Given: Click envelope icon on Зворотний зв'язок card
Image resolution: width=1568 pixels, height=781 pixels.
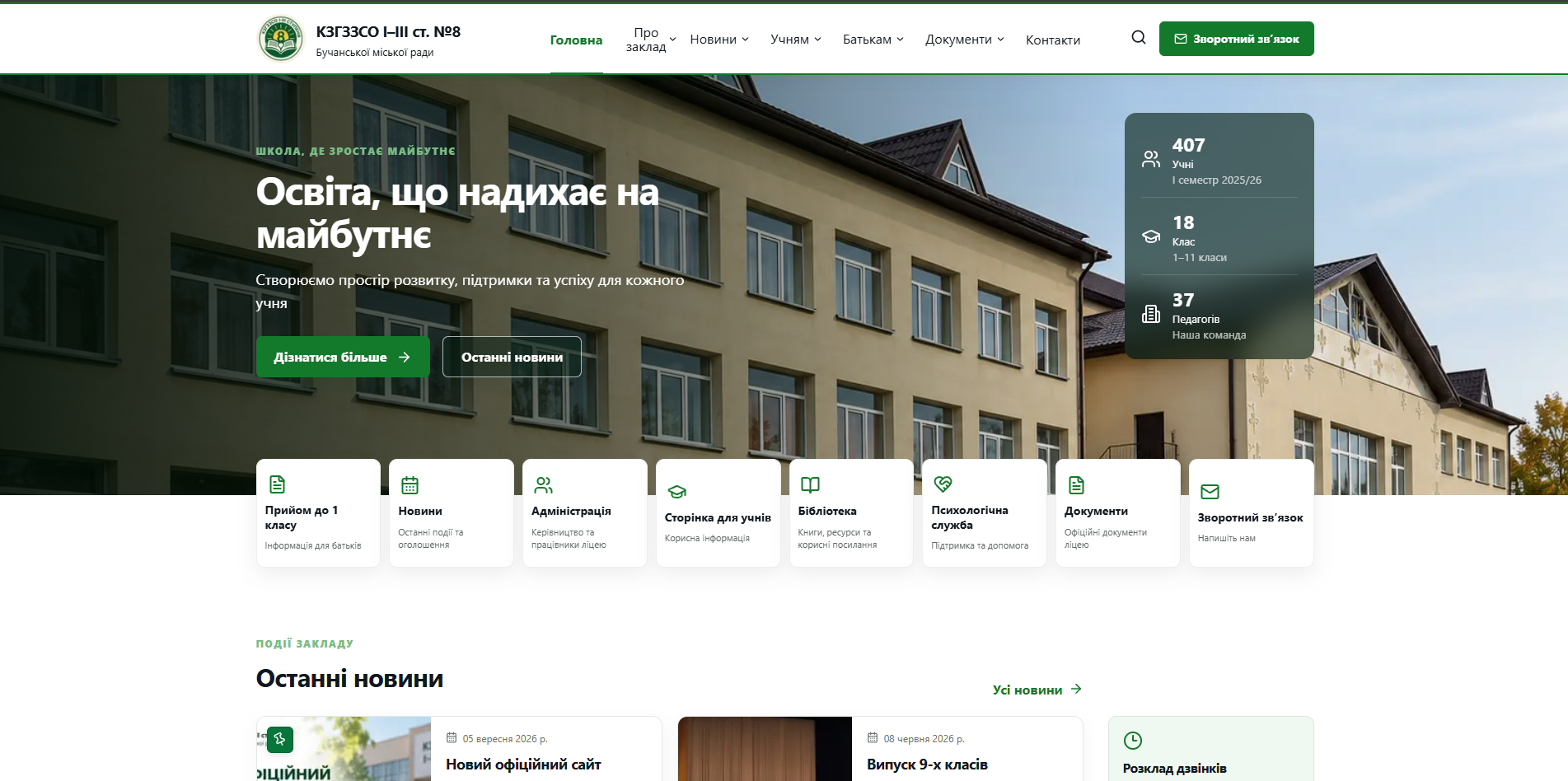Looking at the screenshot, I should coord(1210,492).
